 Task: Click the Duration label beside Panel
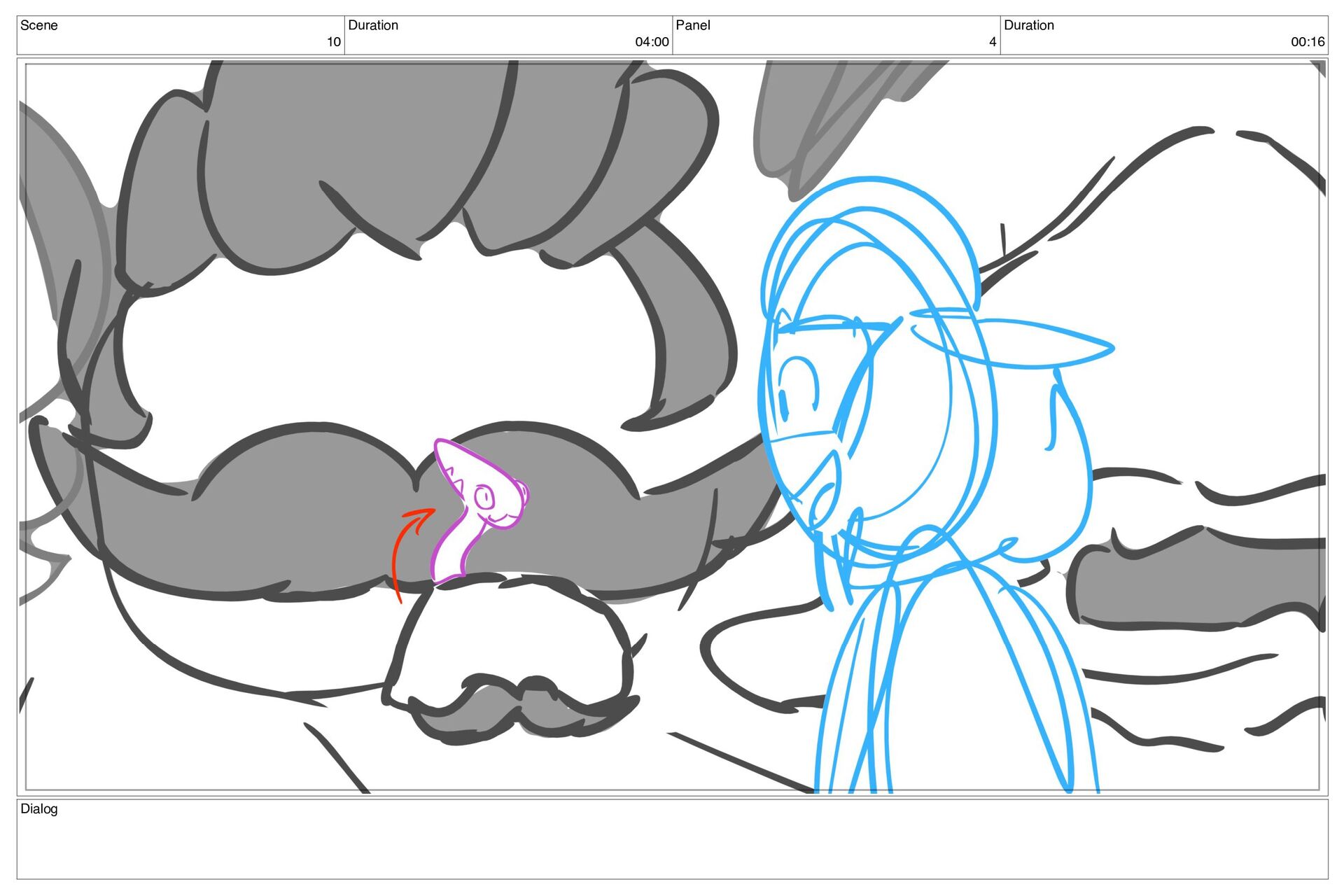coord(1029,25)
